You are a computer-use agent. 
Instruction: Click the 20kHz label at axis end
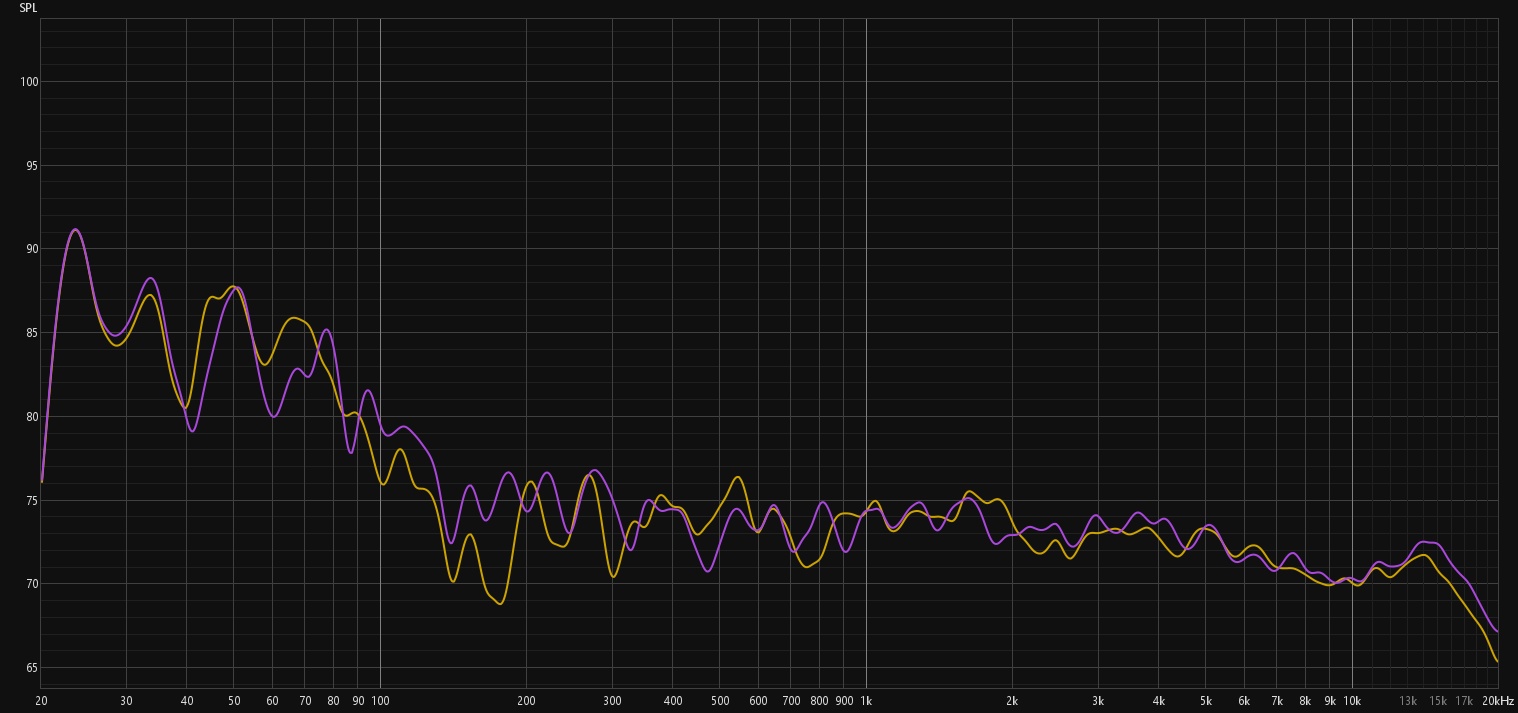1498,701
